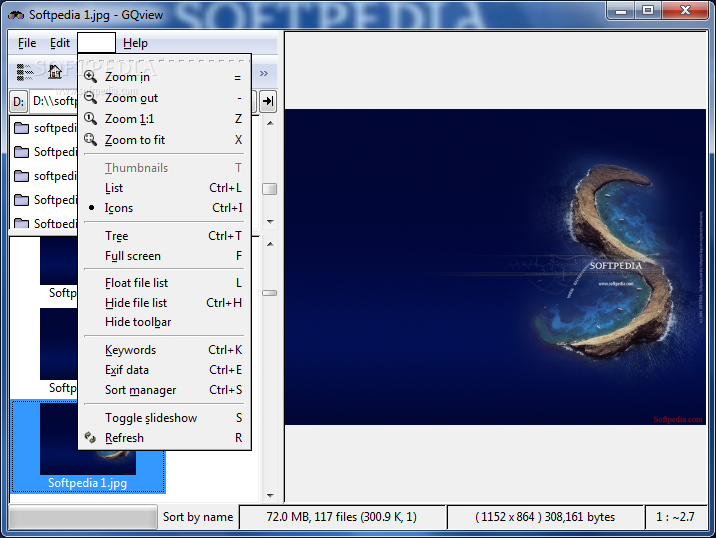Screen dimensions: 716x538
Task: Click the GQview title bar app icon
Action: pos(16,15)
